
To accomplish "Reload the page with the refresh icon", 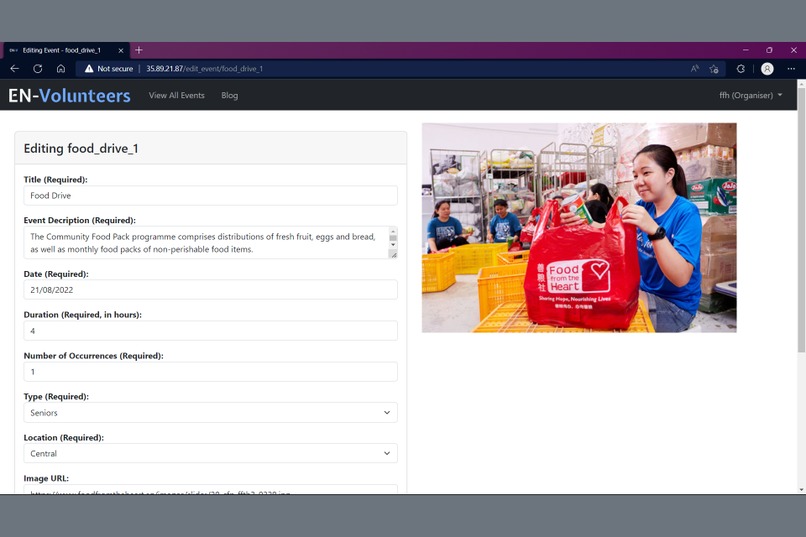I will (x=38, y=68).
